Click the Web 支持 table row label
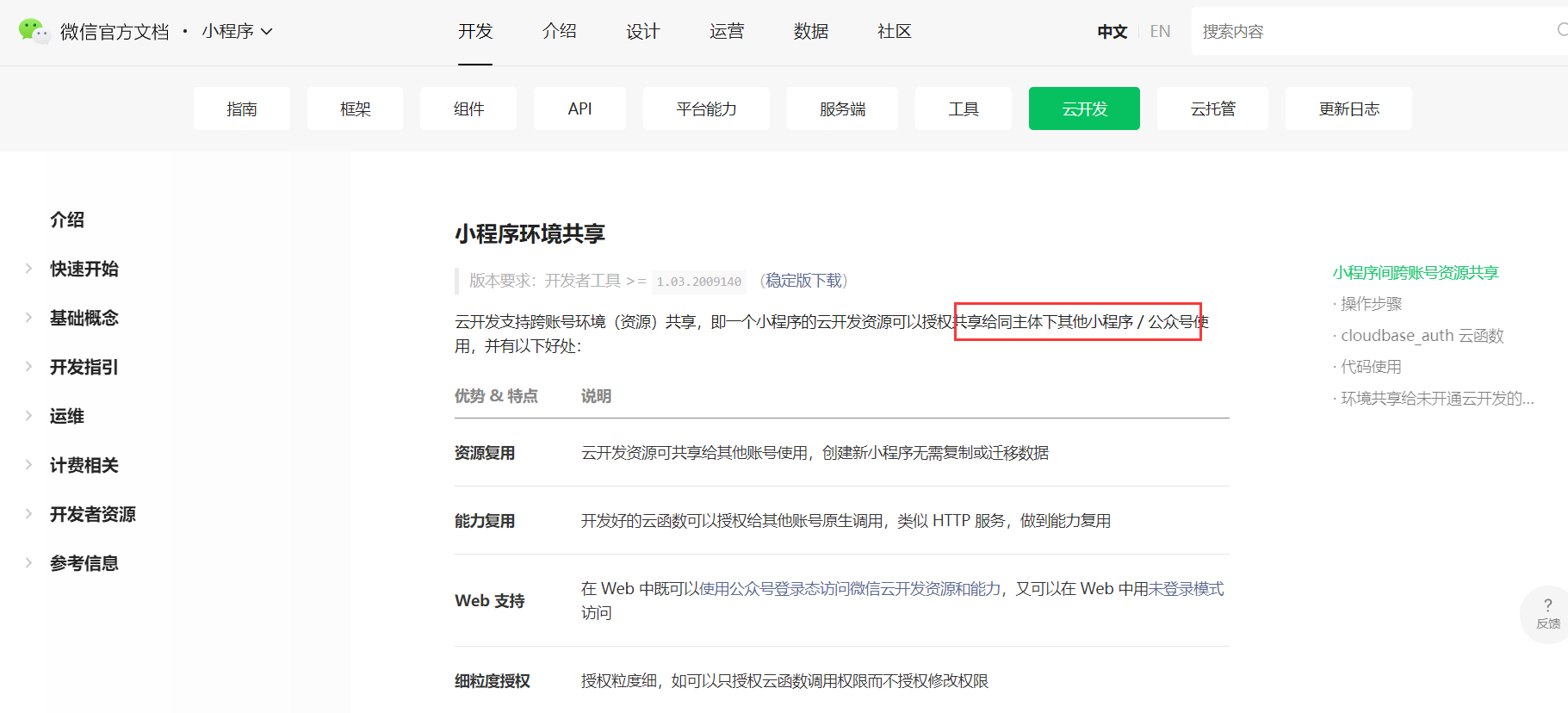Image resolution: width=1568 pixels, height=713 pixels. pyautogui.click(x=490, y=601)
